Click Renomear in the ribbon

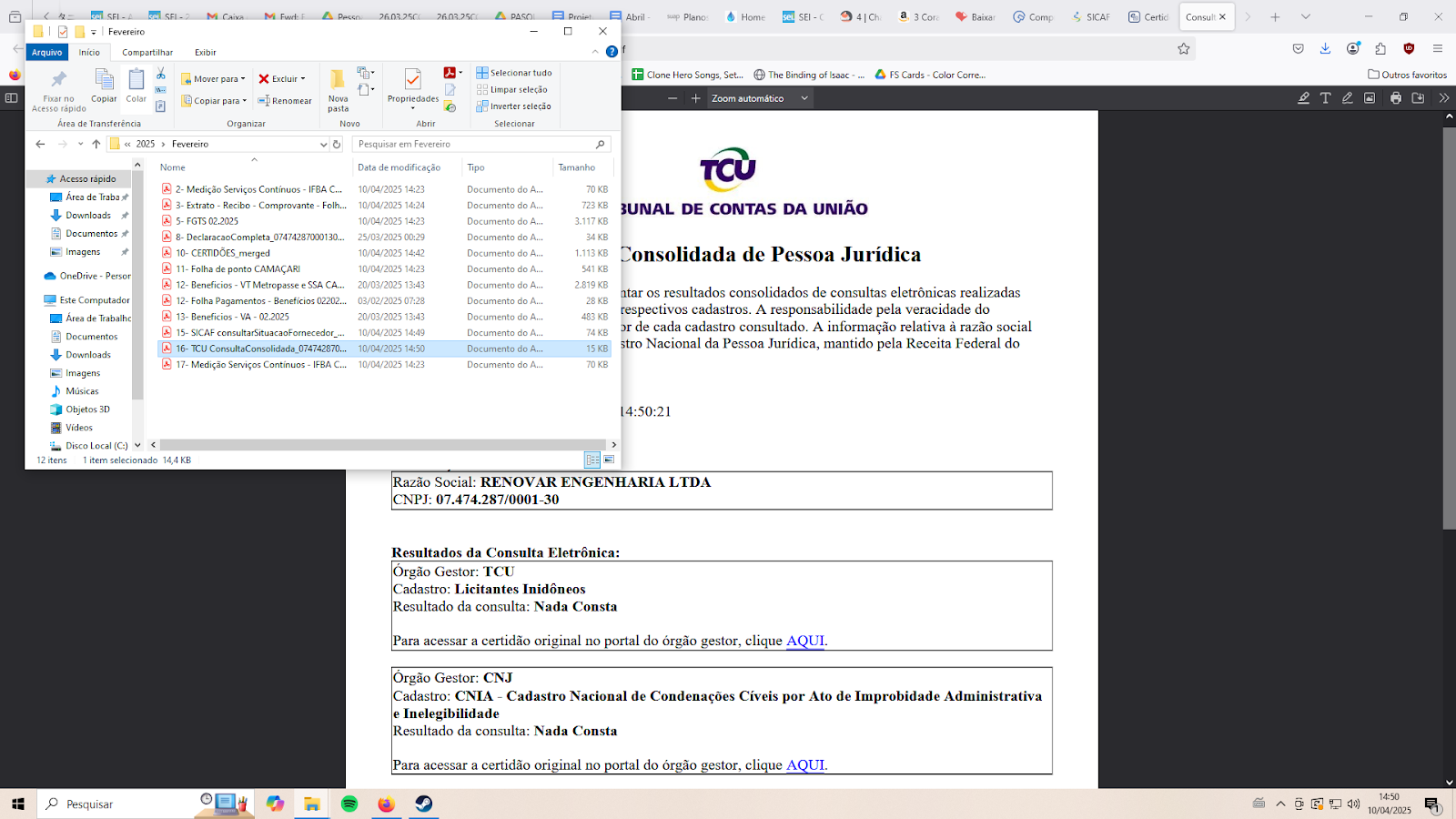tap(285, 101)
